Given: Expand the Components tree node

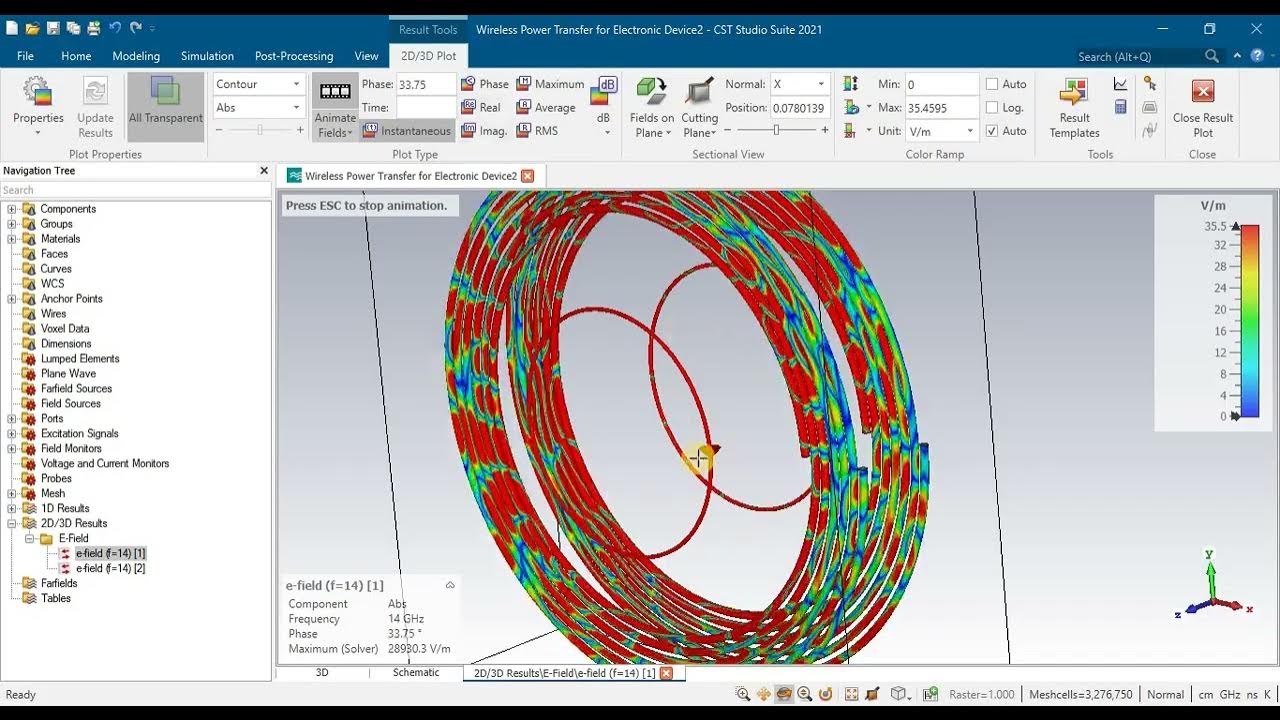Looking at the screenshot, I should [12, 209].
